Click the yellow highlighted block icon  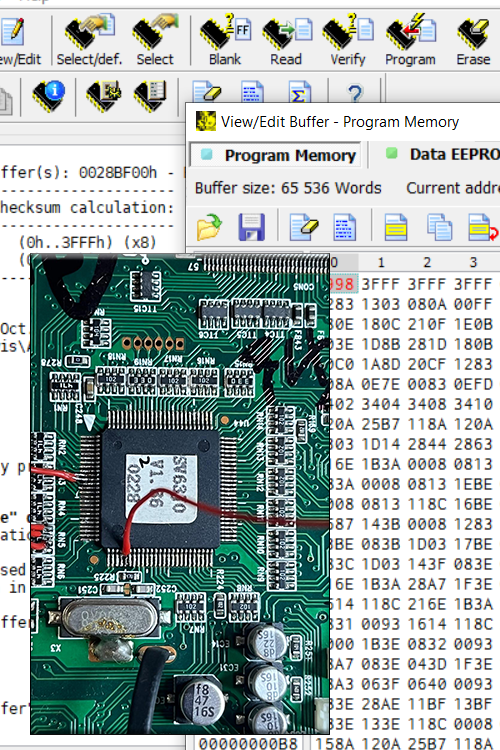pyautogui.click(x=396, y=227)
